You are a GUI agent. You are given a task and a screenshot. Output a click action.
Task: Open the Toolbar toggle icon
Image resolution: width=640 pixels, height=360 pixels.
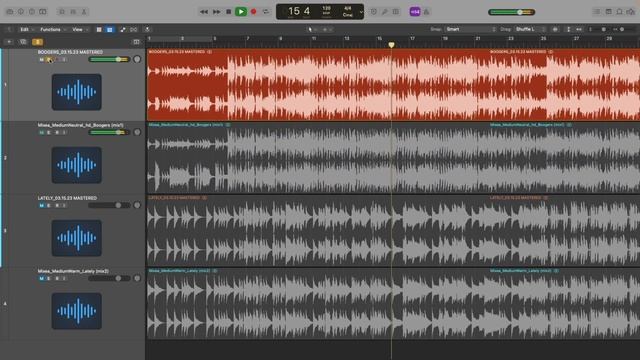click(43, 12)
